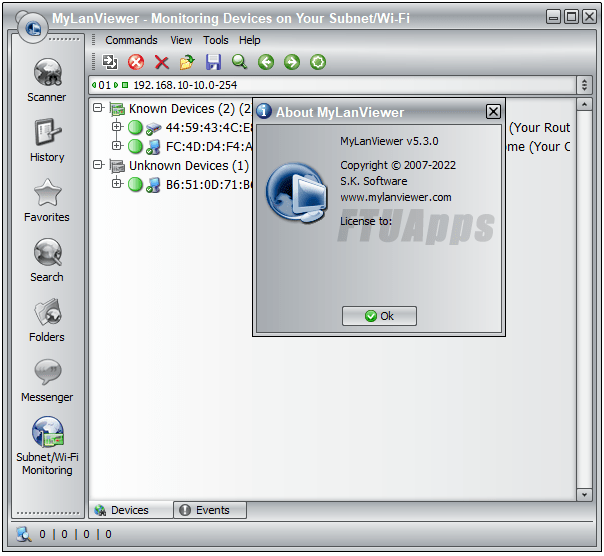The height and width of the screenshot is (556, 604).
Task: Click the green refresh circle toolbar icon
Action: point(318,62)
